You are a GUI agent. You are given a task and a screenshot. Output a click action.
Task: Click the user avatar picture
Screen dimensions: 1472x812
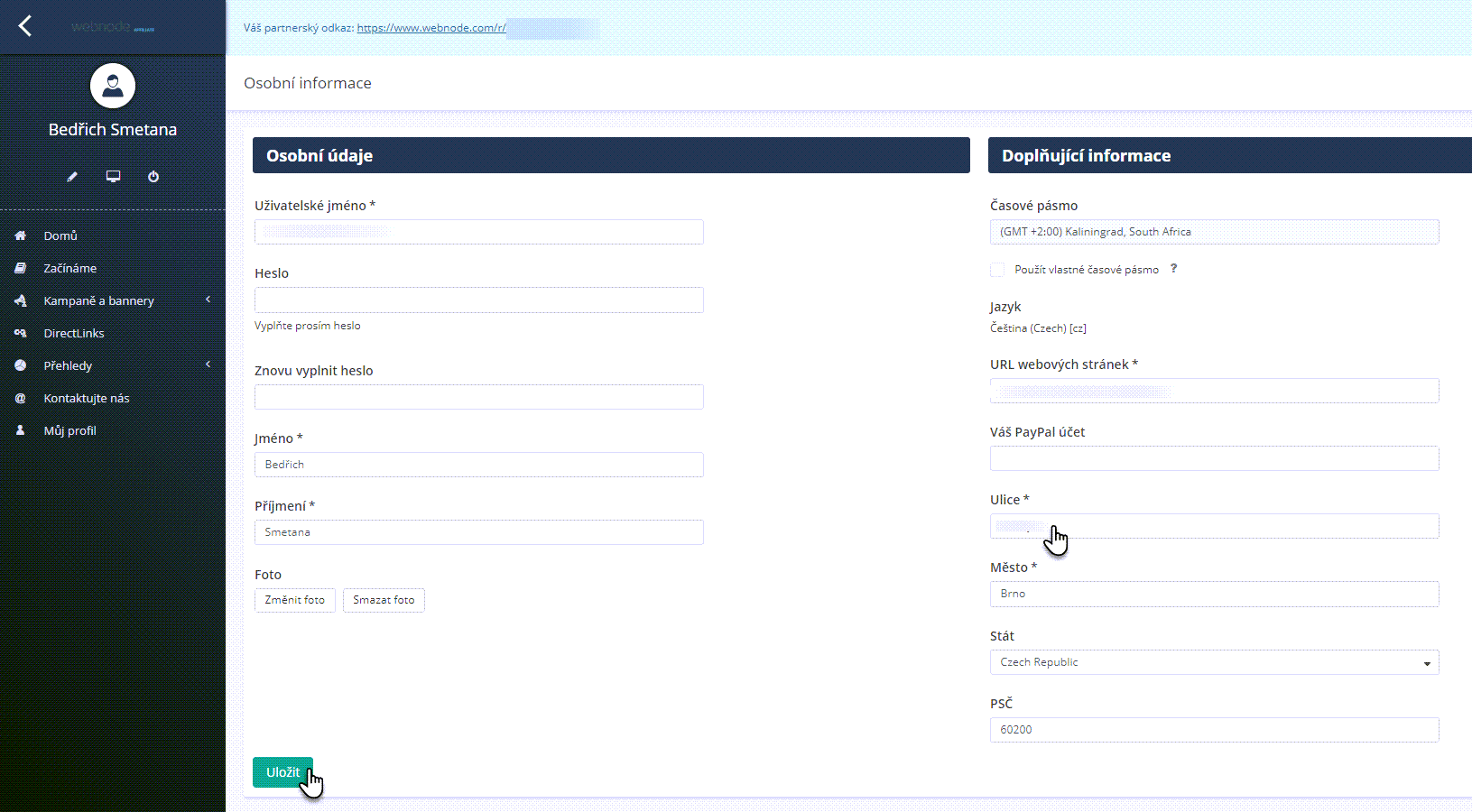pyautogui.click(x=113, y=86)
